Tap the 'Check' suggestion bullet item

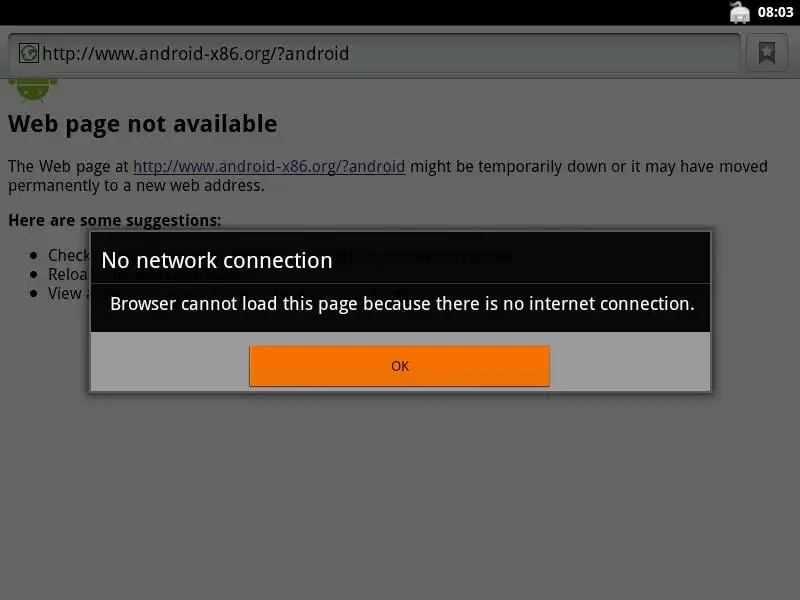click(68, 255)
